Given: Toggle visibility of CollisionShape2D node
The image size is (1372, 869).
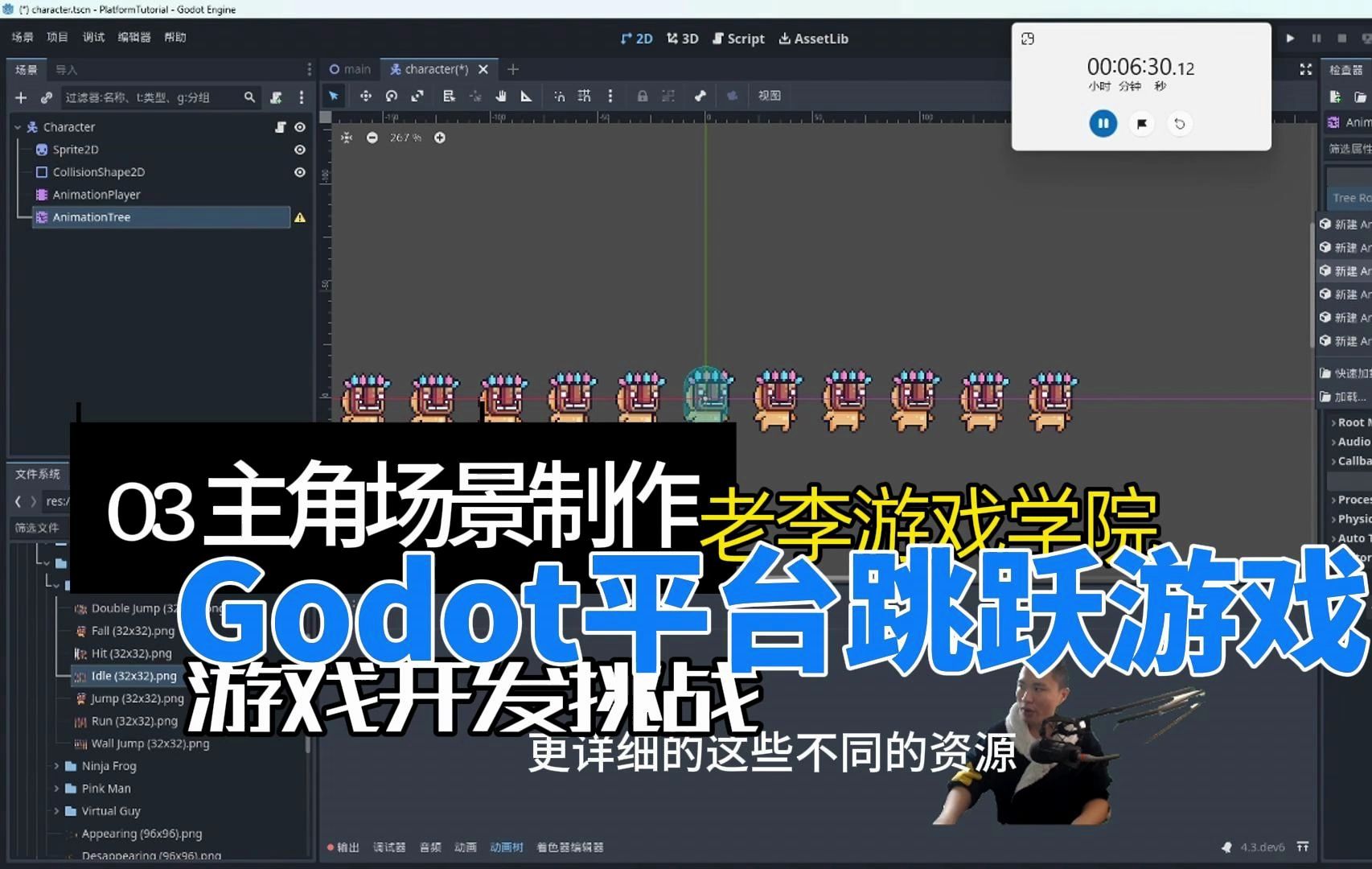Looking at the screenshot, I should click(x=300, y=172).
